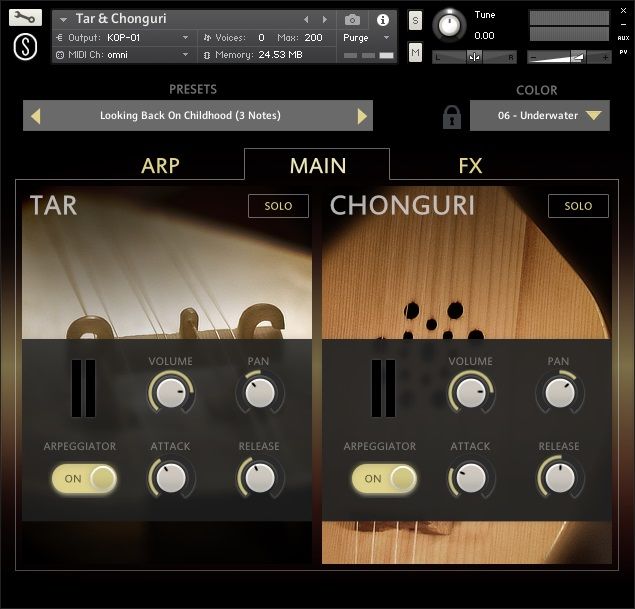Click the volume plus sign

pyautogui.click(x=605, y=57)
